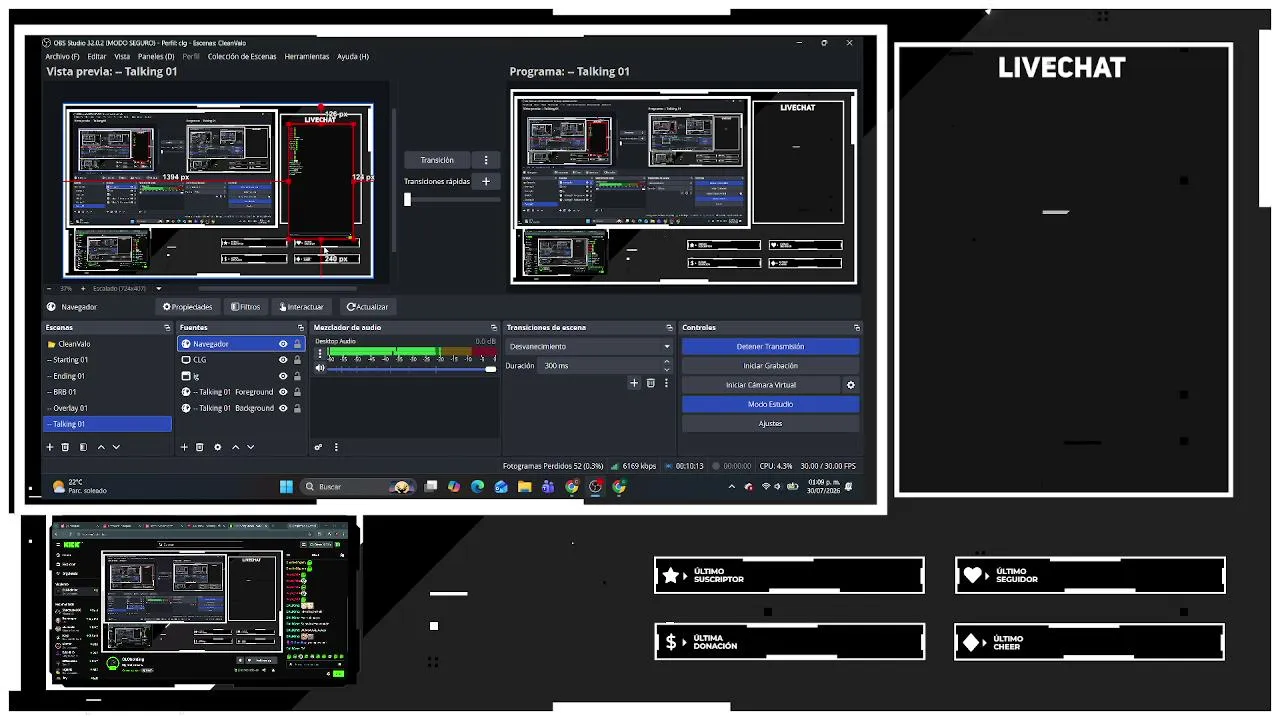Open the Editar menu
Image resolution: width=1280 pixels, height=720 pixels.
97,57
